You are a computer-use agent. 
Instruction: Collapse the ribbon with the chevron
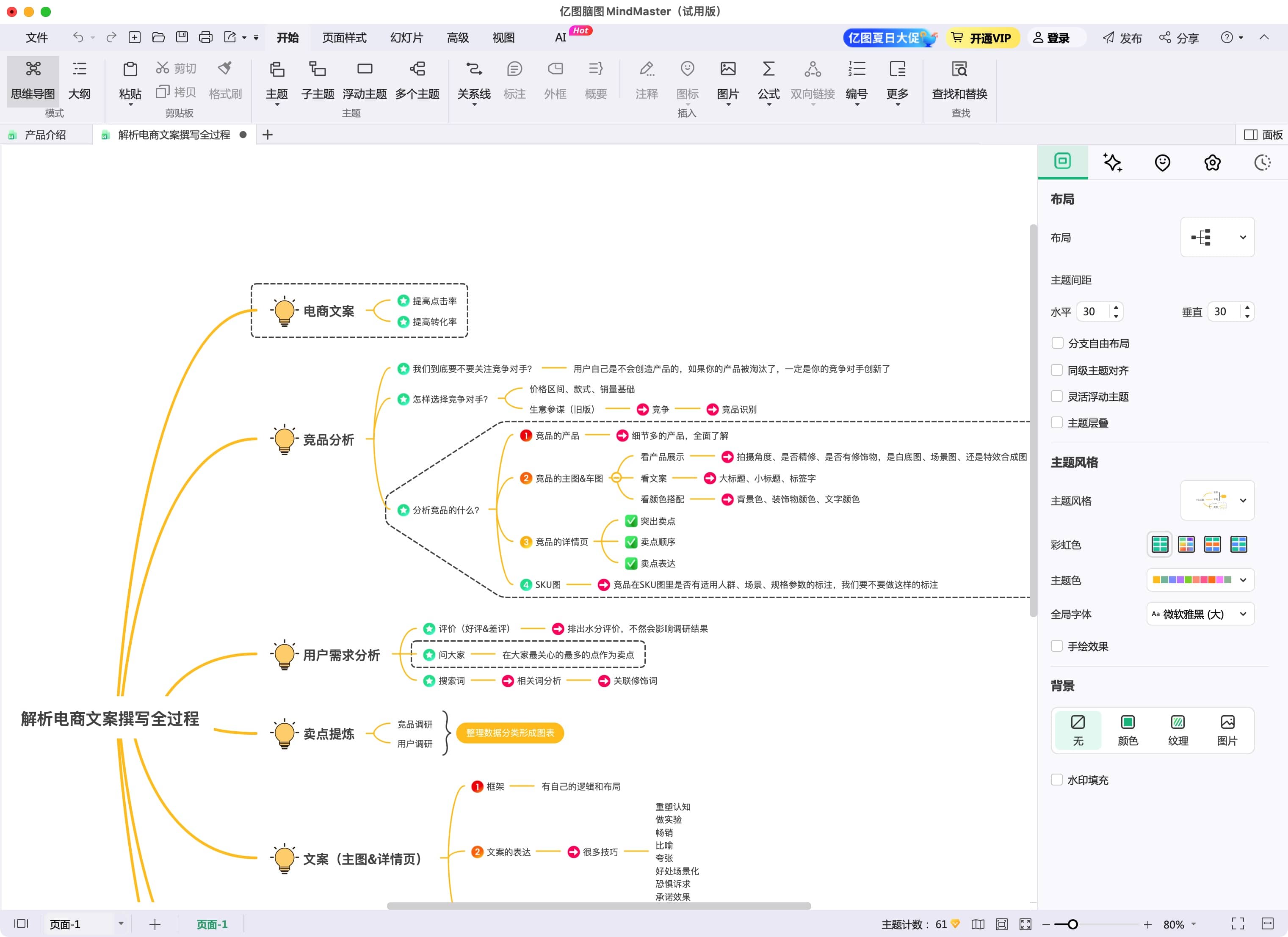click(1264, 38)
